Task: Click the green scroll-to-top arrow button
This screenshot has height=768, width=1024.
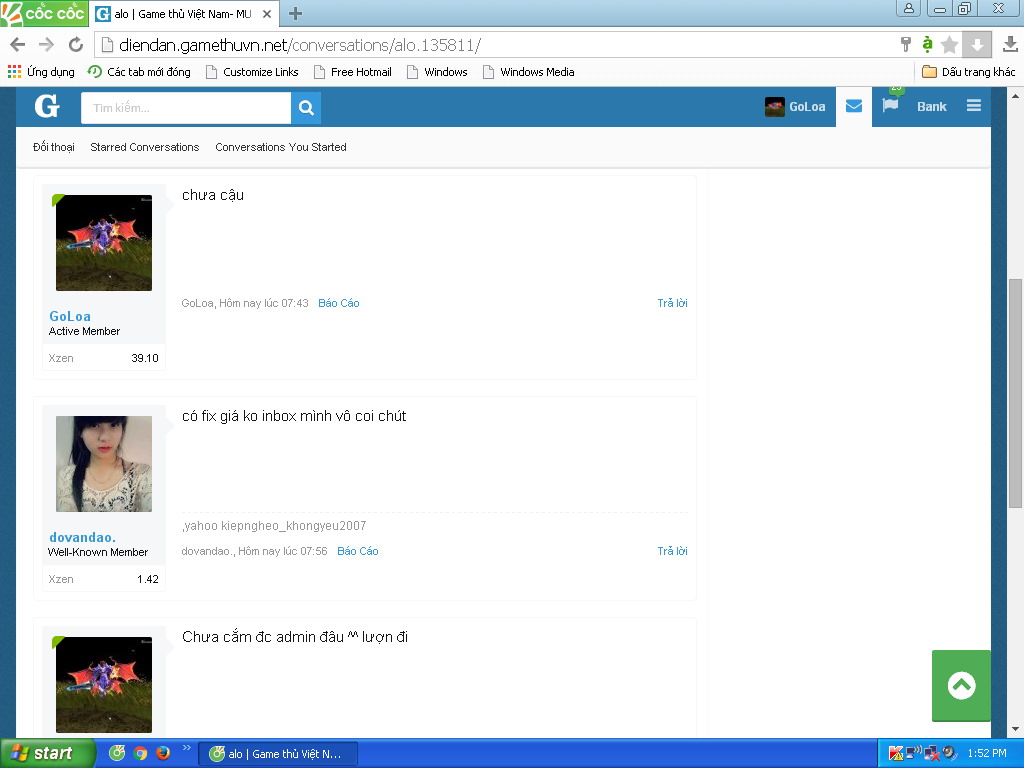Action: [961, 686]
